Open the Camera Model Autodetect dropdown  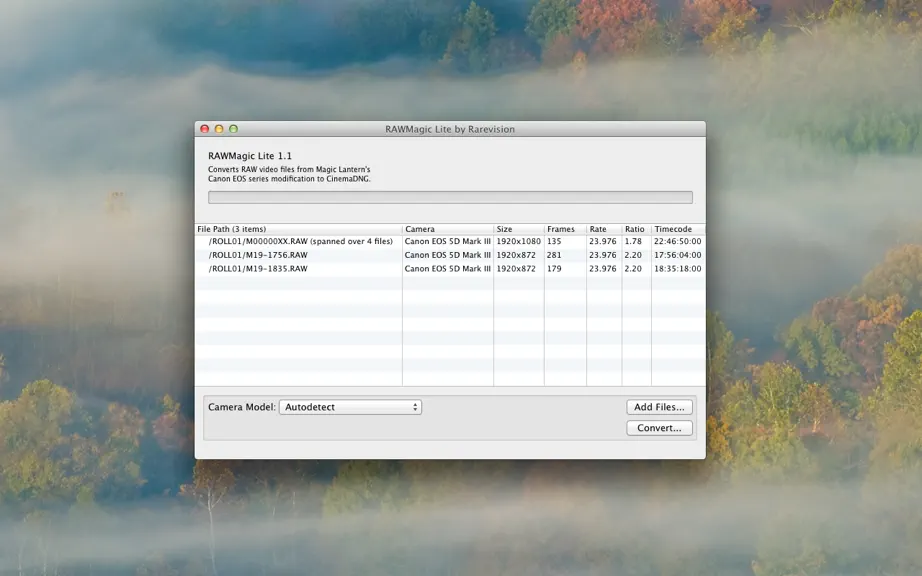350,407
